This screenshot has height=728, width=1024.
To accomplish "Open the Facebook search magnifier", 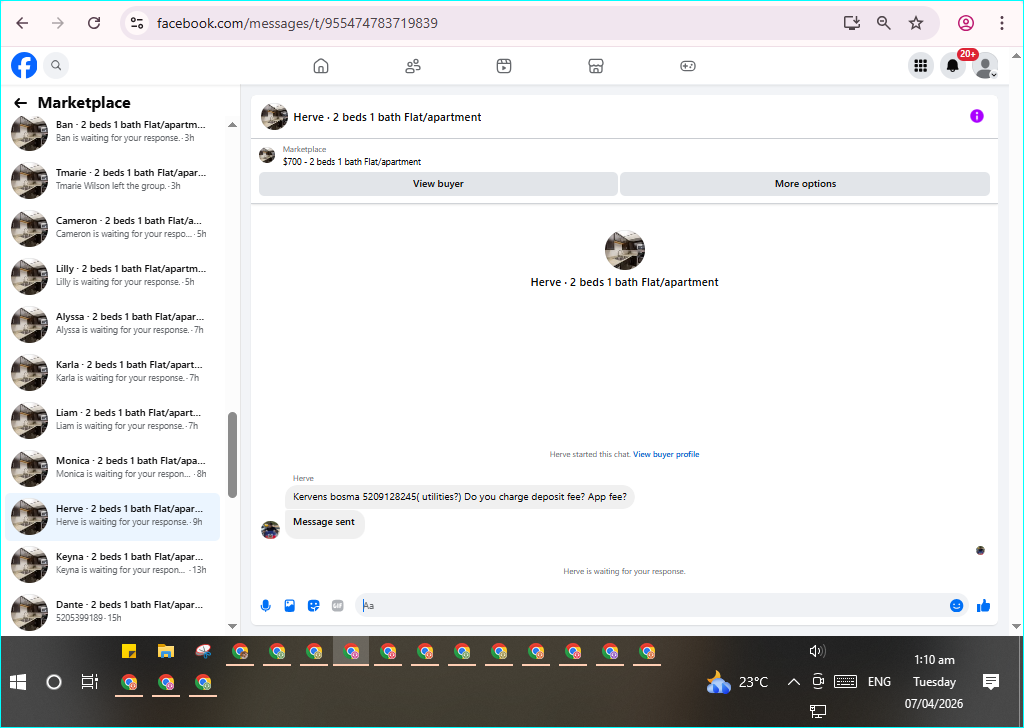I will coord(56,65).
